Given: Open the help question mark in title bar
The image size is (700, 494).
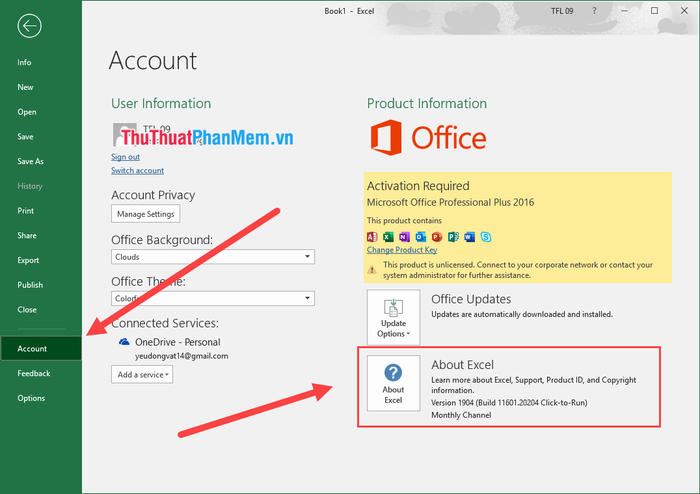Looking at the screenshot, I should [x=594, y=11].
